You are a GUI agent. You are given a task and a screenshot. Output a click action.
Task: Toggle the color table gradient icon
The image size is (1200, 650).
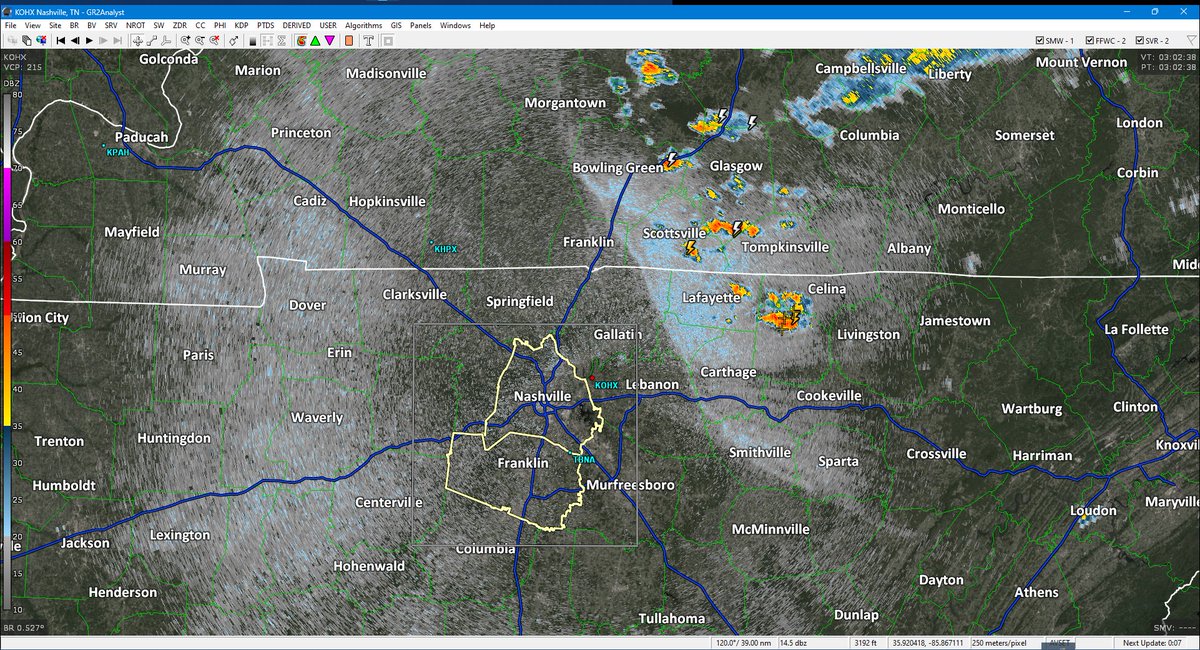coord(253,40)
